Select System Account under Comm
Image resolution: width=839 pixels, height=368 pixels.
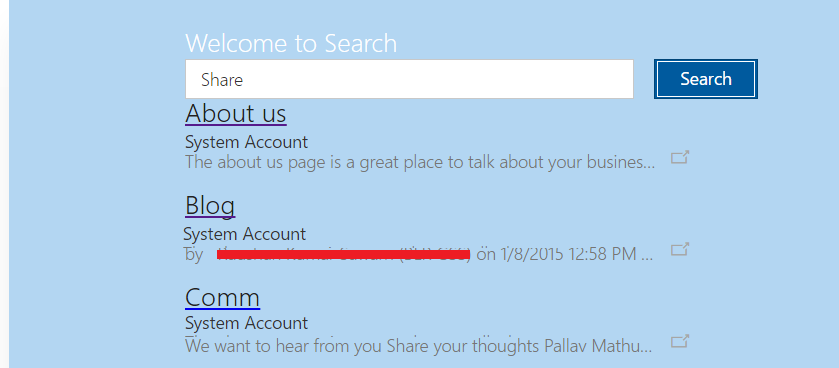pos(246,323)
